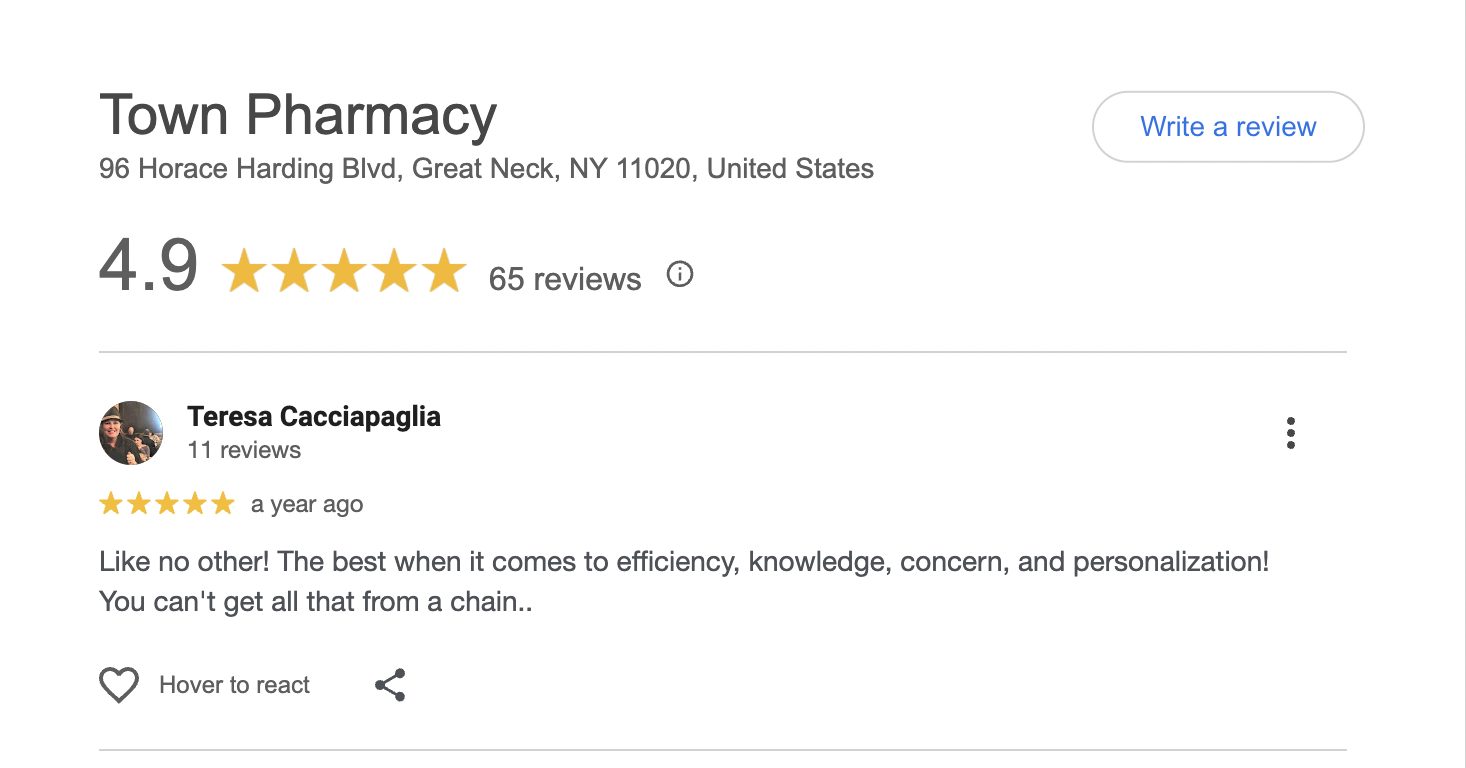
Task: Click the last large star in overall rating
Action: pos(442,272)
